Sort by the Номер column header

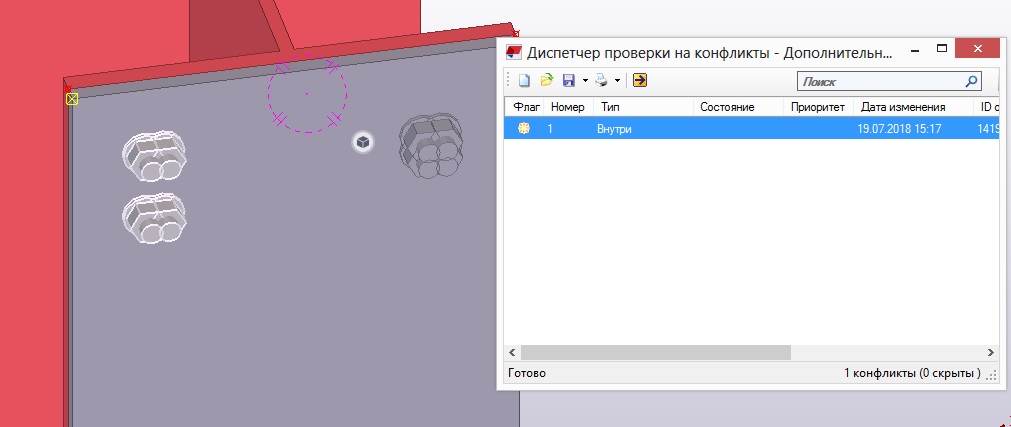[567, 107]
